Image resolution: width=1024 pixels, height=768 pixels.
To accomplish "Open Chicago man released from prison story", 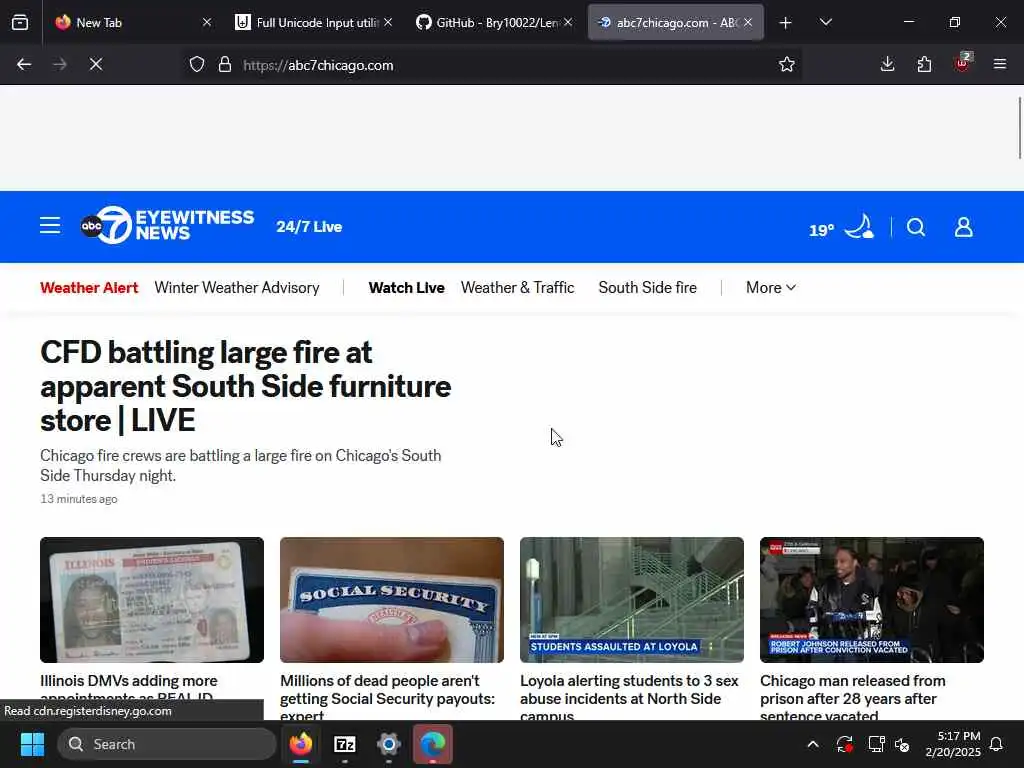I will (852, 697).
